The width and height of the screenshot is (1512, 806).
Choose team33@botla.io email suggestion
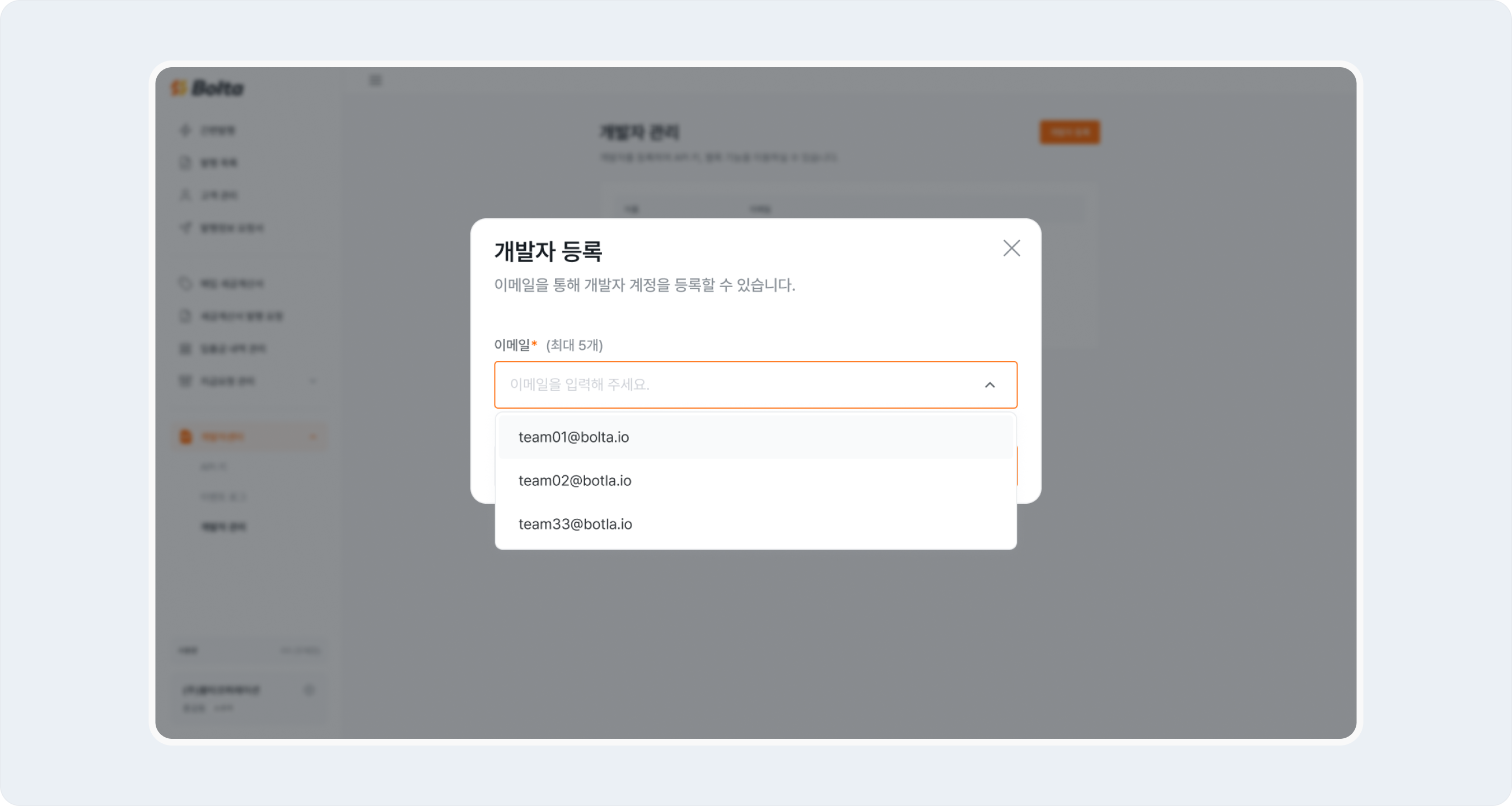pos(575,524)
